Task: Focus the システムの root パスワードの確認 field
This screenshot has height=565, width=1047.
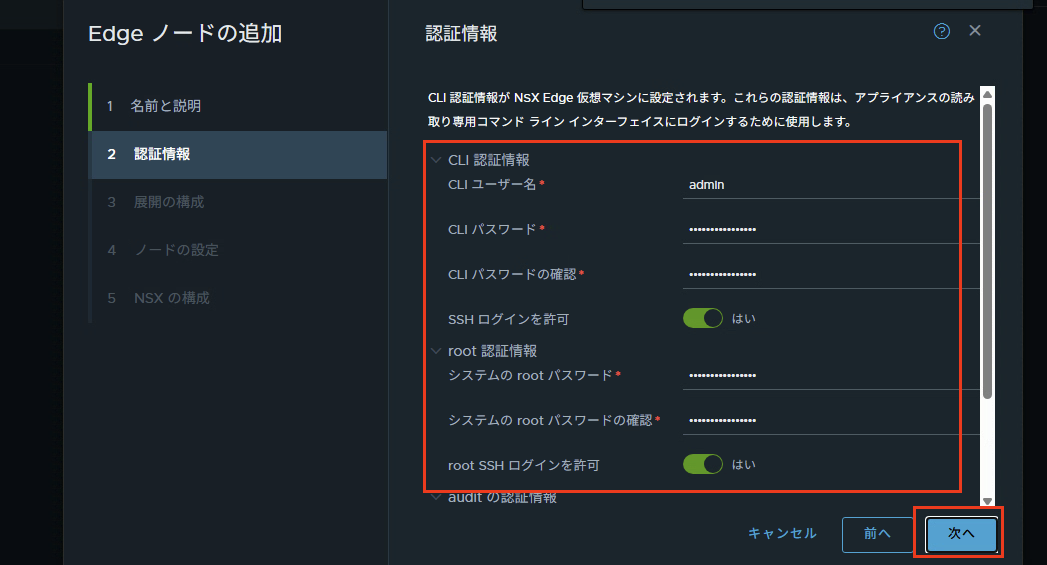Action: point(831,421)
